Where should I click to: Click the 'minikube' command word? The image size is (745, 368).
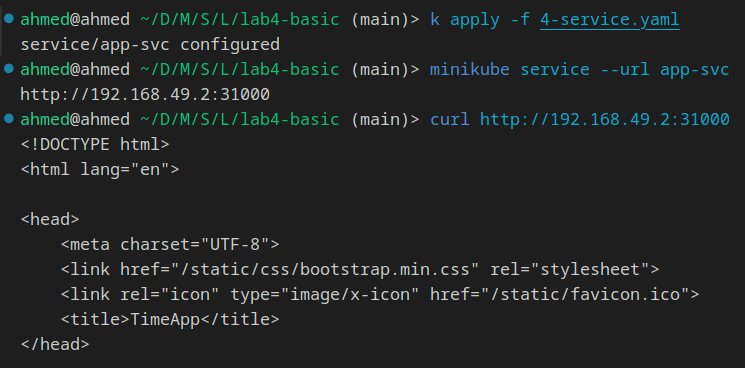[x=470, y=69]
